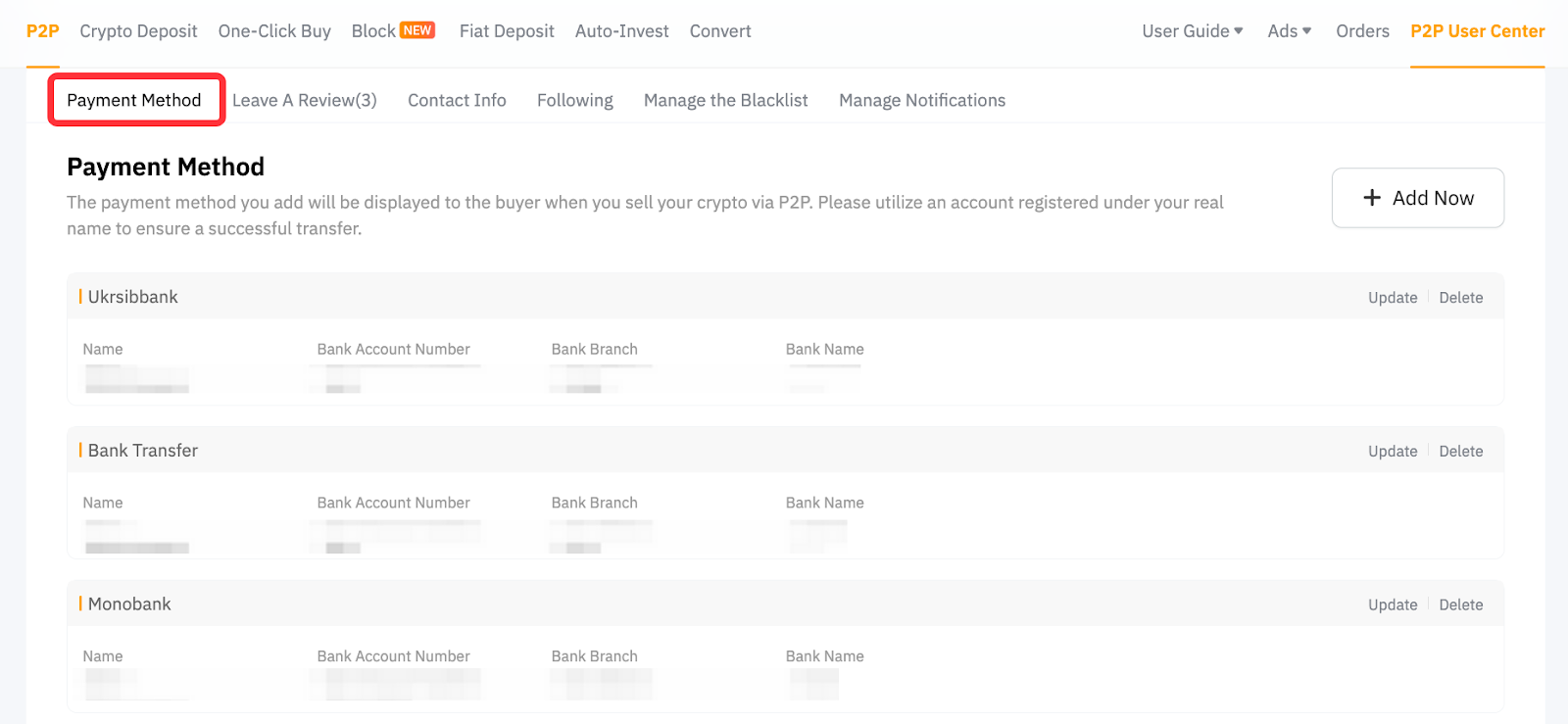
Task: Select the Following tab
Action: [x=574, y=100]
